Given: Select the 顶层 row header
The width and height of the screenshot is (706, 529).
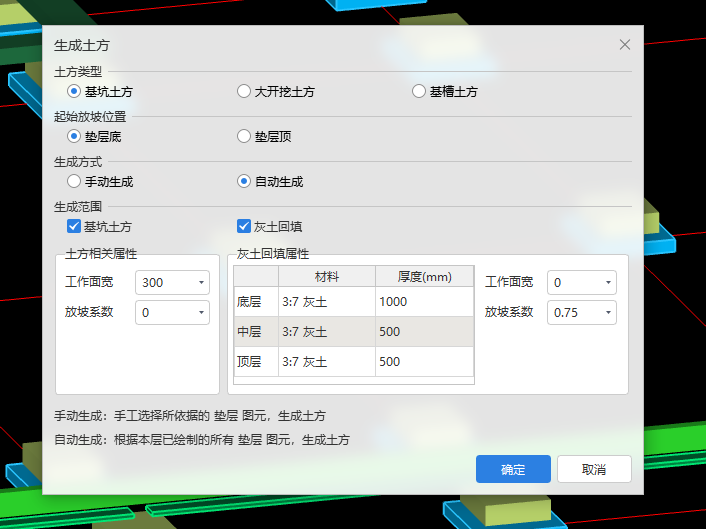Looking at the screenshot, I should coord(256,362).
